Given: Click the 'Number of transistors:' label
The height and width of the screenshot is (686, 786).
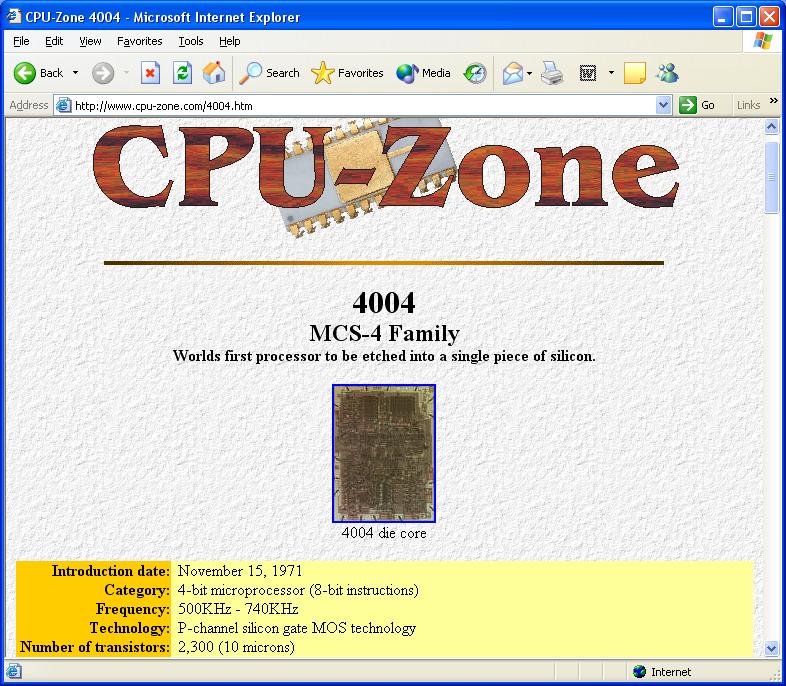Looking at the screenshot, I should click(x=95, y=647).
